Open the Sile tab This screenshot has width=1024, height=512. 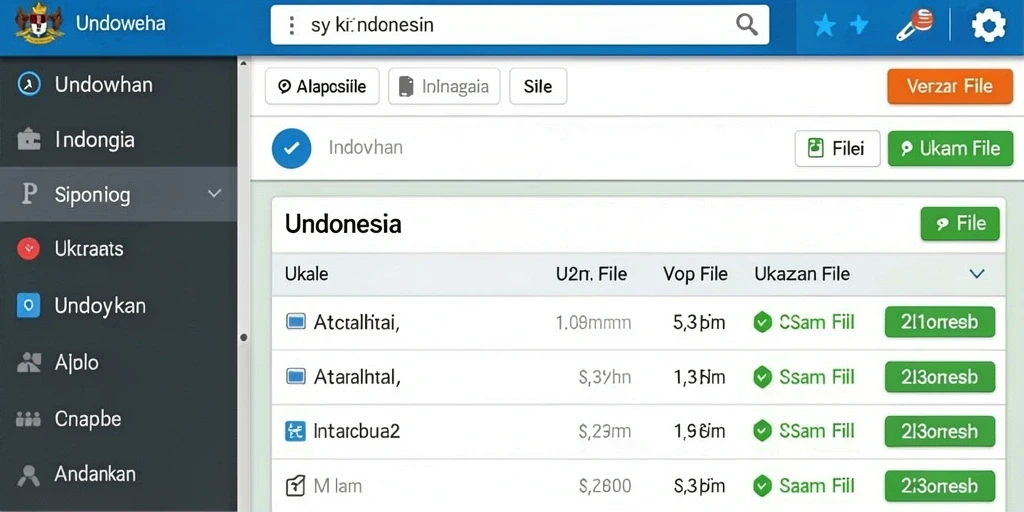pos(538,86)
